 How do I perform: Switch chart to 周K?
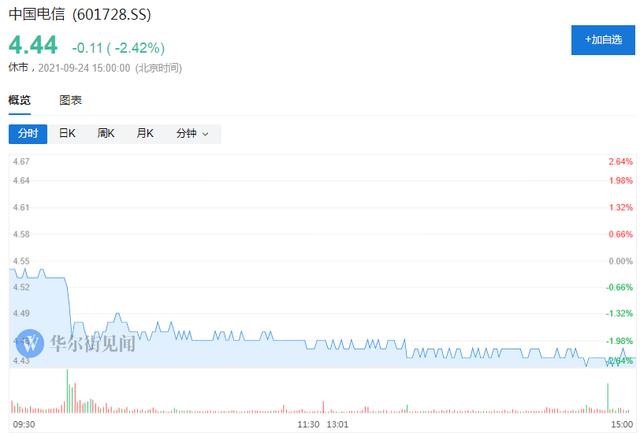point(106,133)
